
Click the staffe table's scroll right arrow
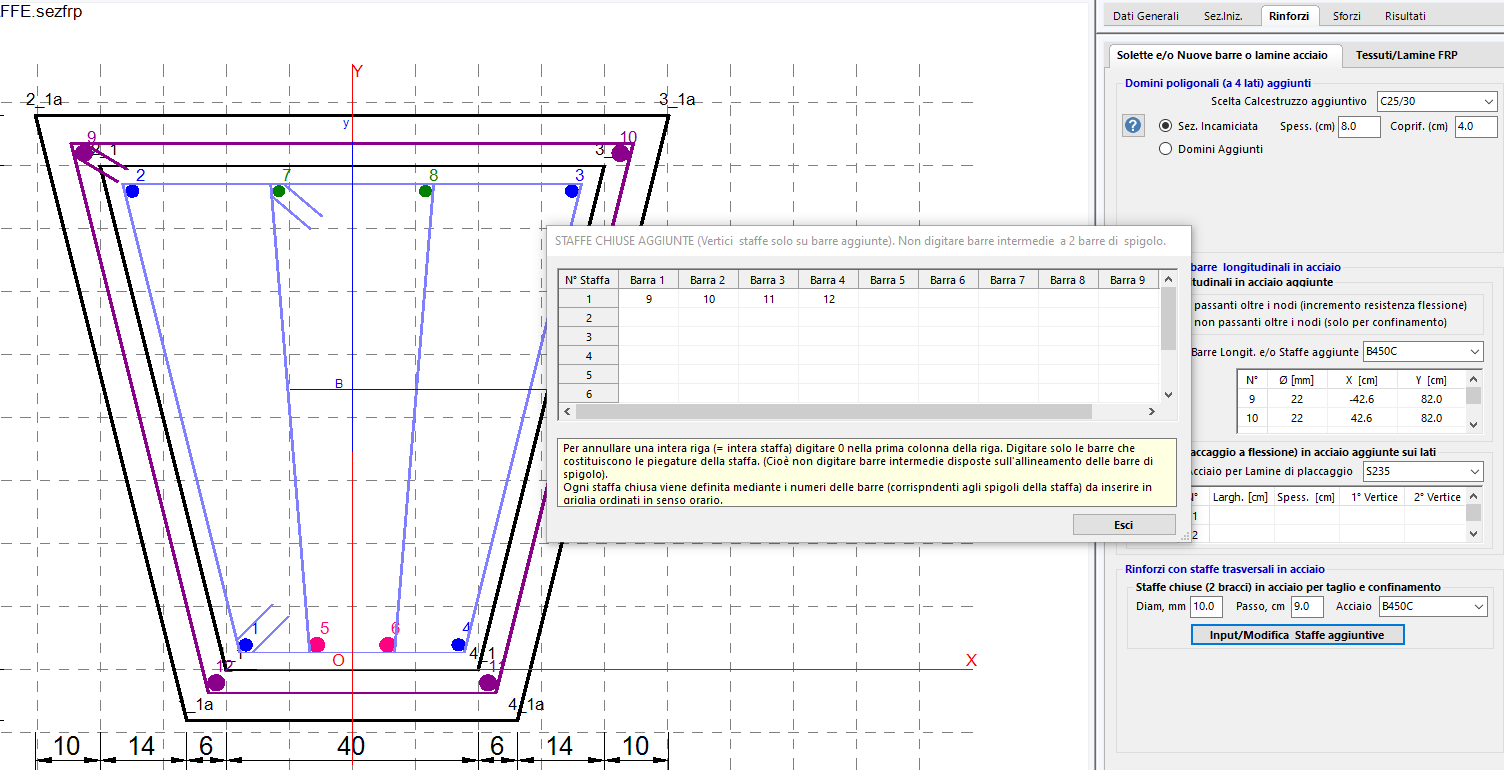(x=1151, y=411)
